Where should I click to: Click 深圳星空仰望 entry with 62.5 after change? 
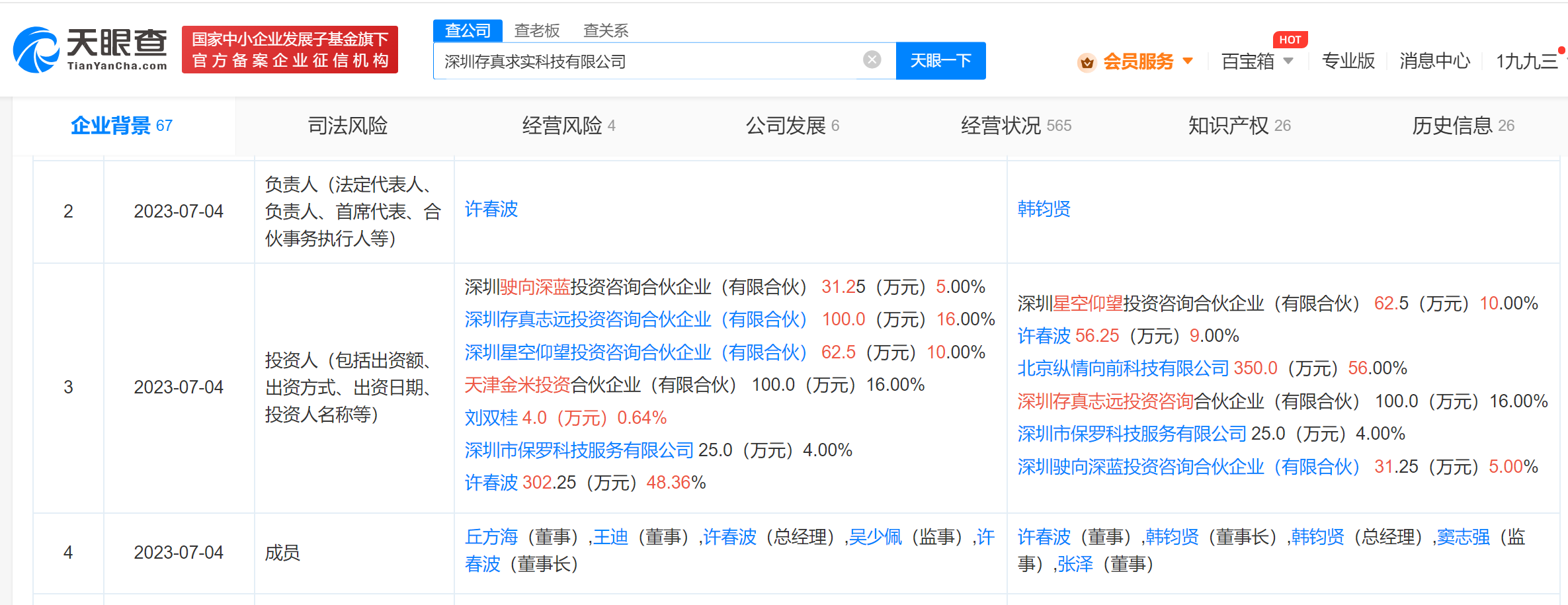pyautogui.click(x=1278, y=303)
